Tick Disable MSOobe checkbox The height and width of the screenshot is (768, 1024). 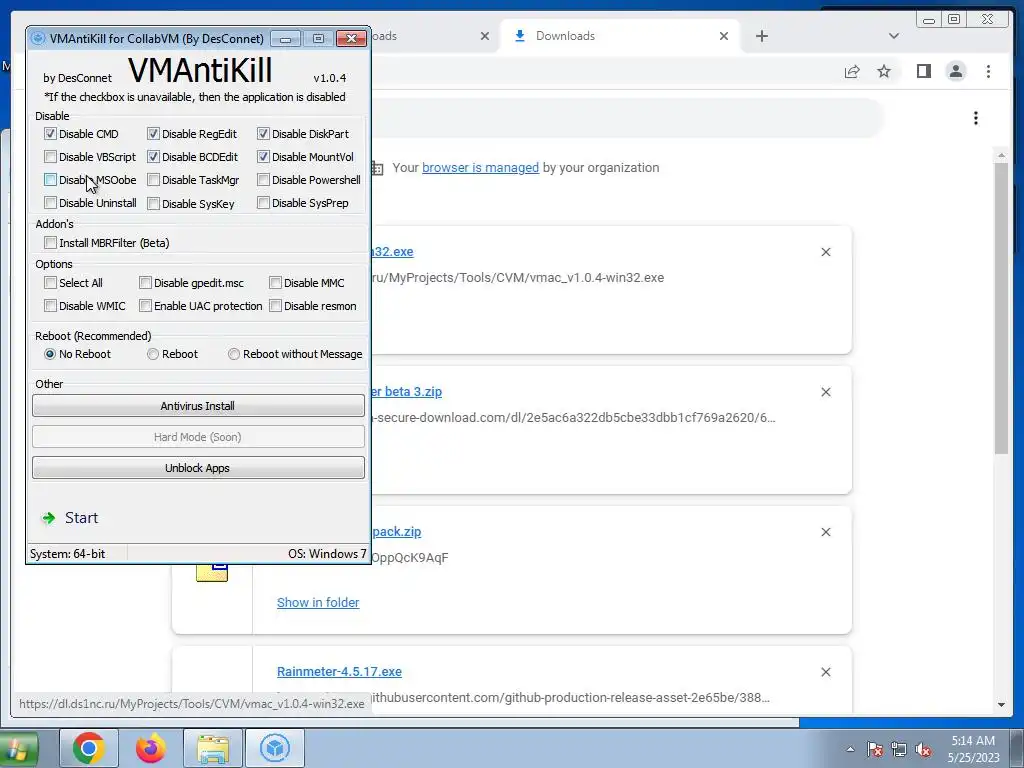click(50, 180)
